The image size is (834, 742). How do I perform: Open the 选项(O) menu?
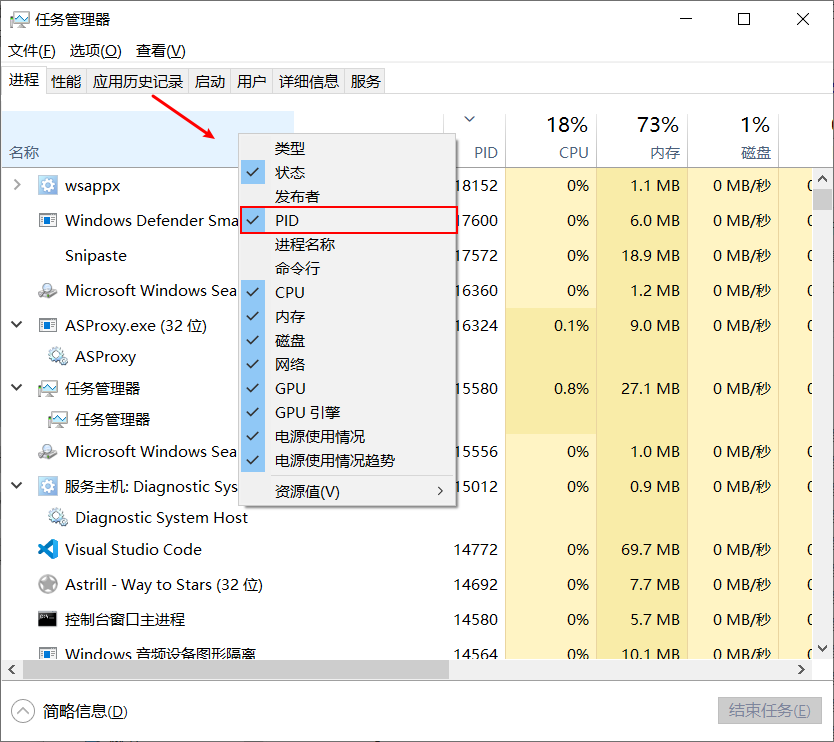point(96,51)
